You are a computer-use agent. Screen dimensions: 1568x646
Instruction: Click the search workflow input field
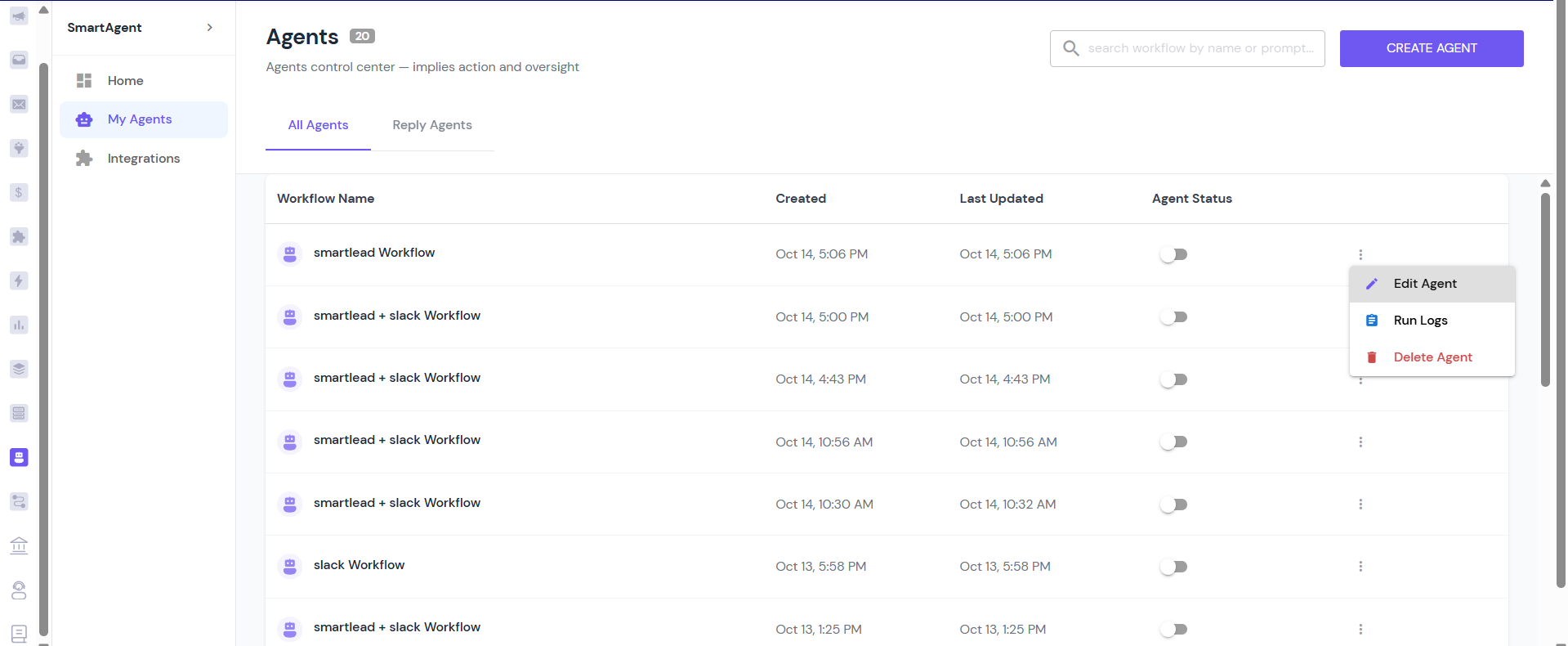click(1200, 48)
